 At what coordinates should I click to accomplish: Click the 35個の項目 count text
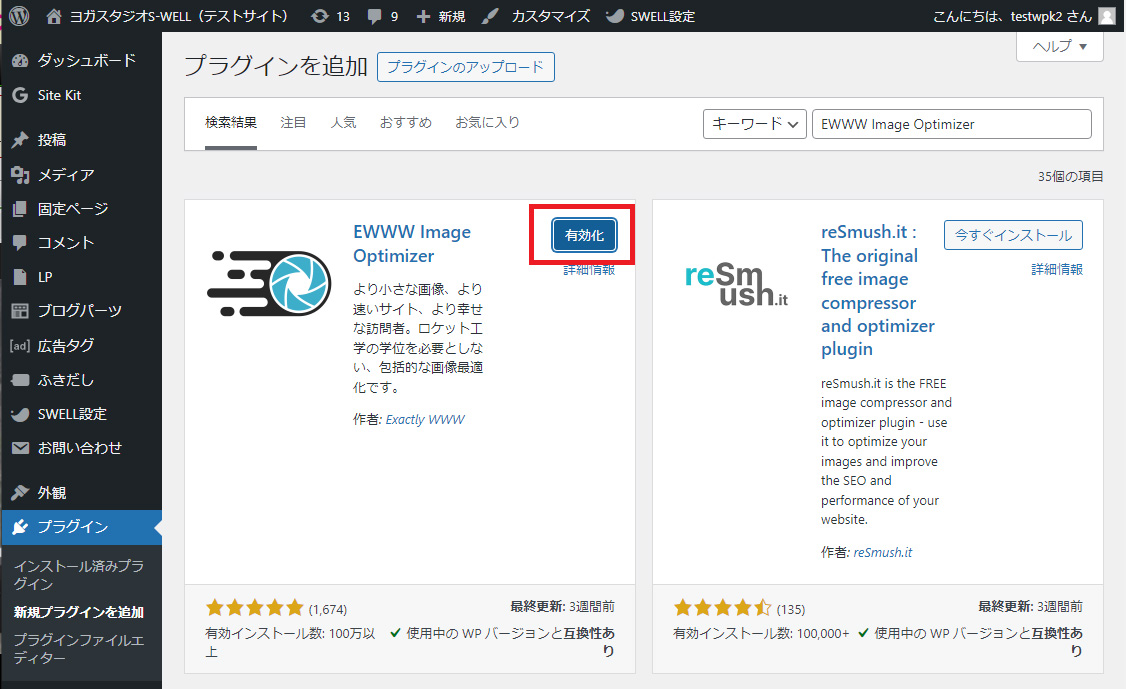[1070, 176]
